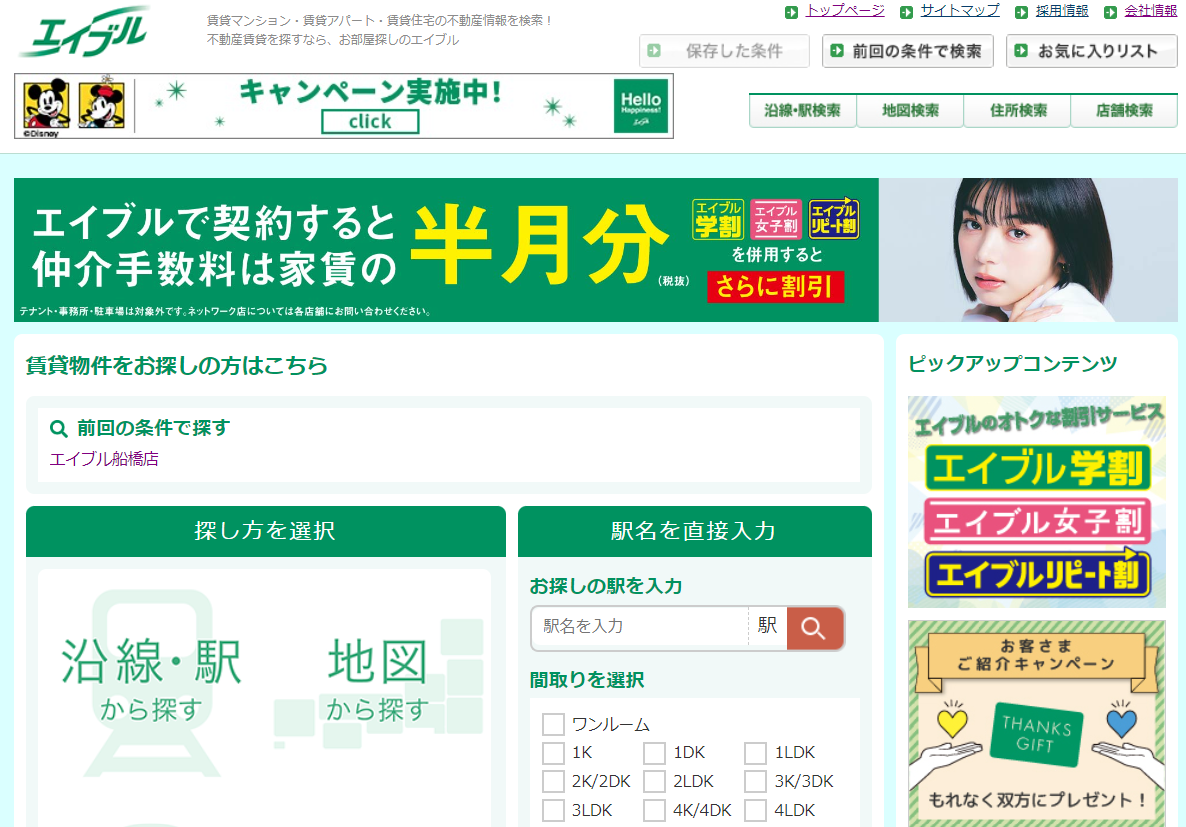Check the 1DK checkbox
The width and height of the screenshot is (1186, 827).
point(654,753)
